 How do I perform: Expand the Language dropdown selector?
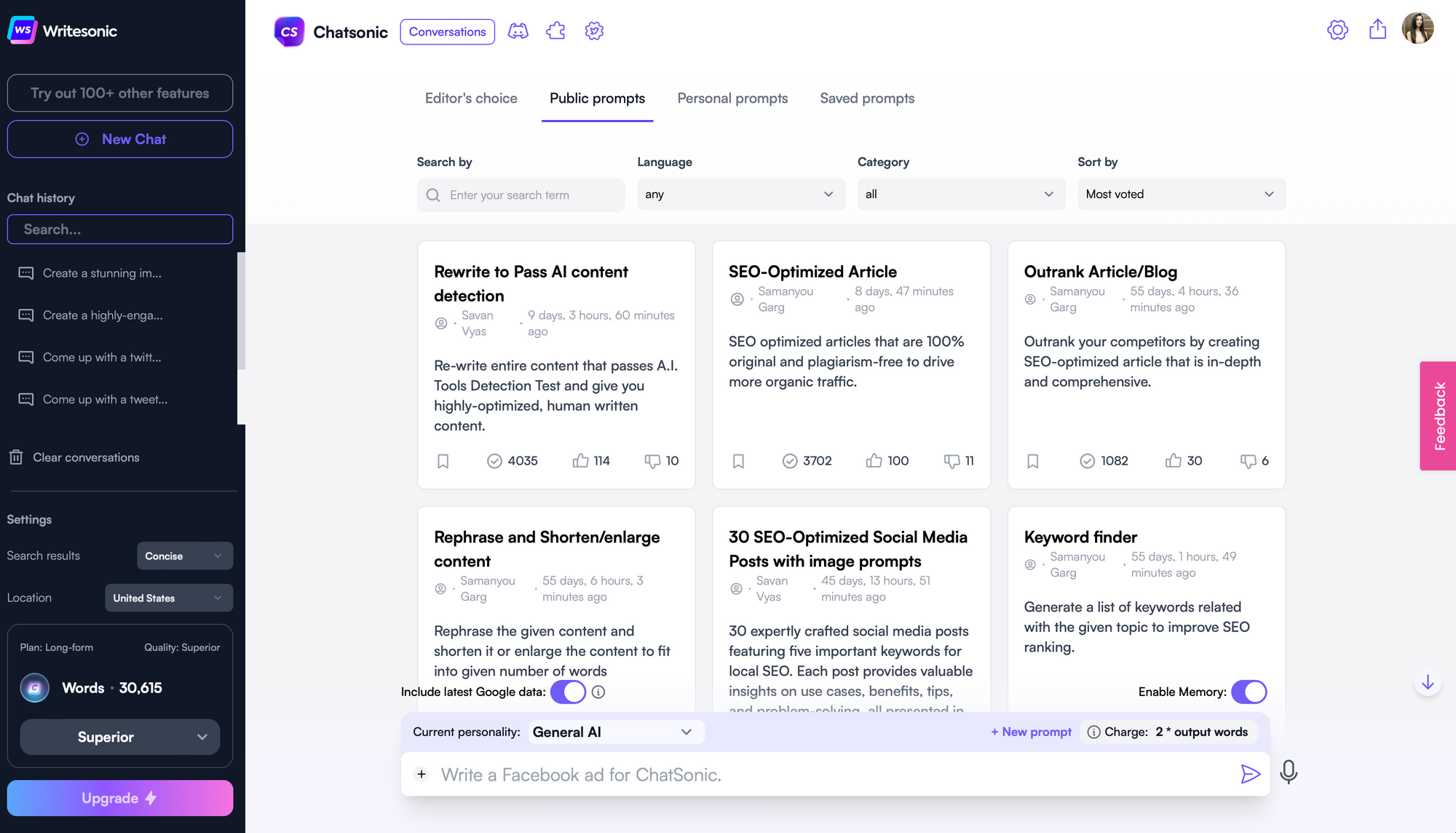pos(739,194)
